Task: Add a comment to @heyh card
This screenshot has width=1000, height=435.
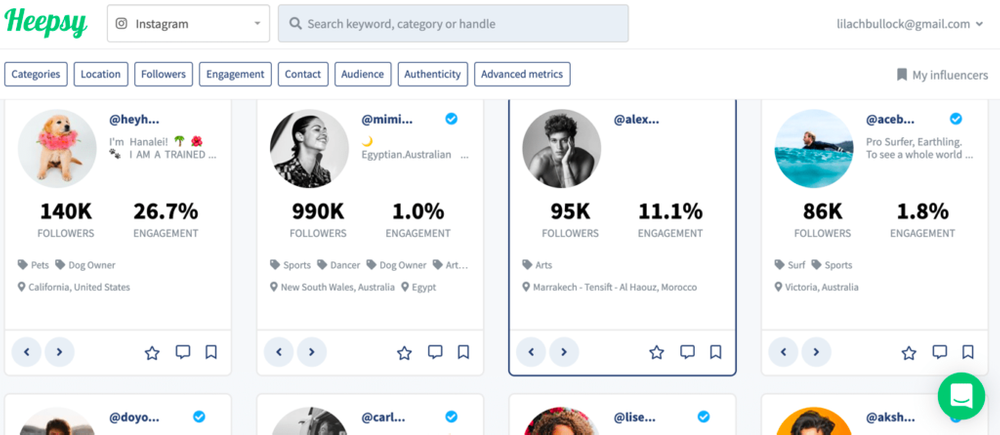Action: point(183,352)
